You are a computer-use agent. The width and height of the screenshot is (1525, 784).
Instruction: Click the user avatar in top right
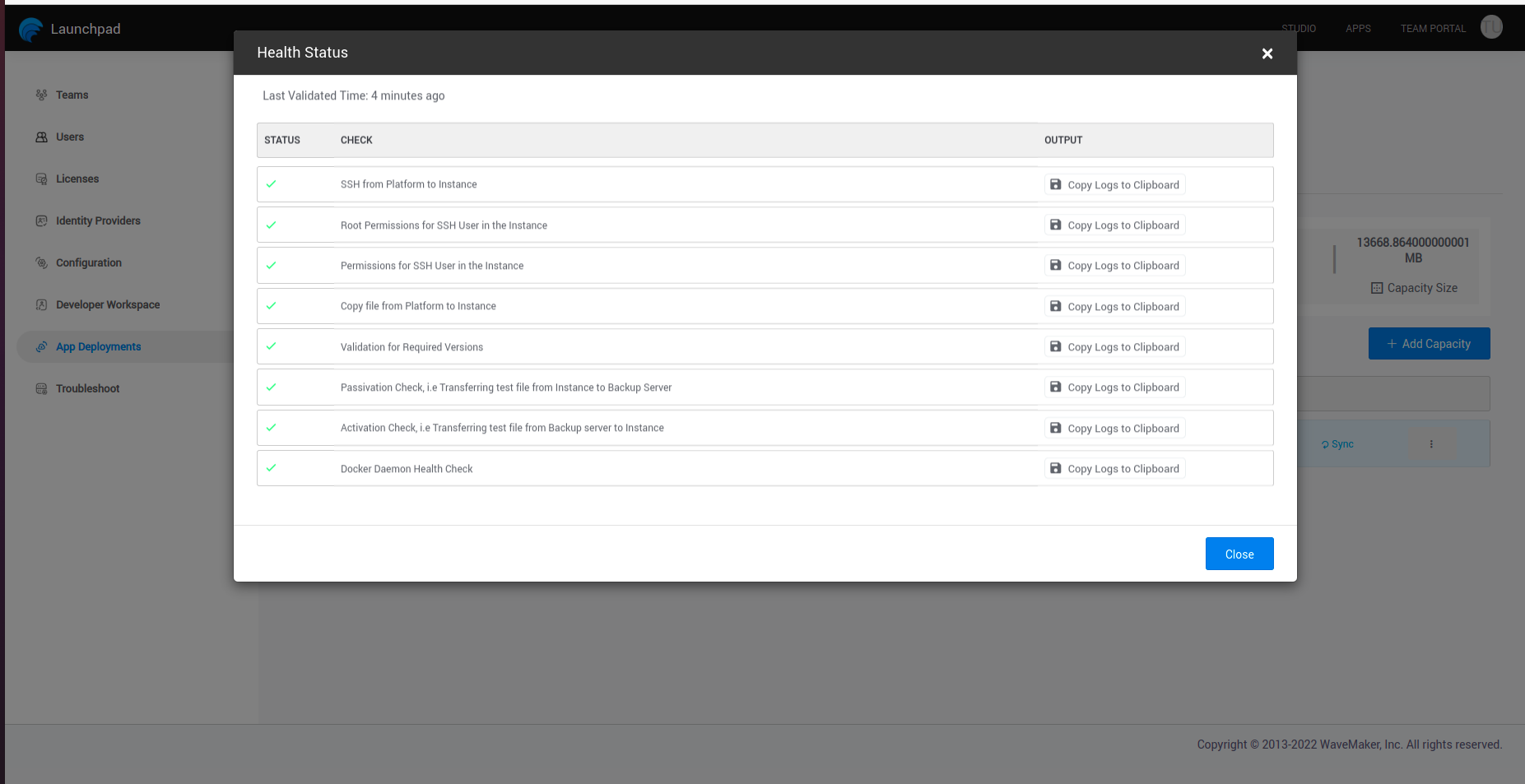click(1491, 27)
